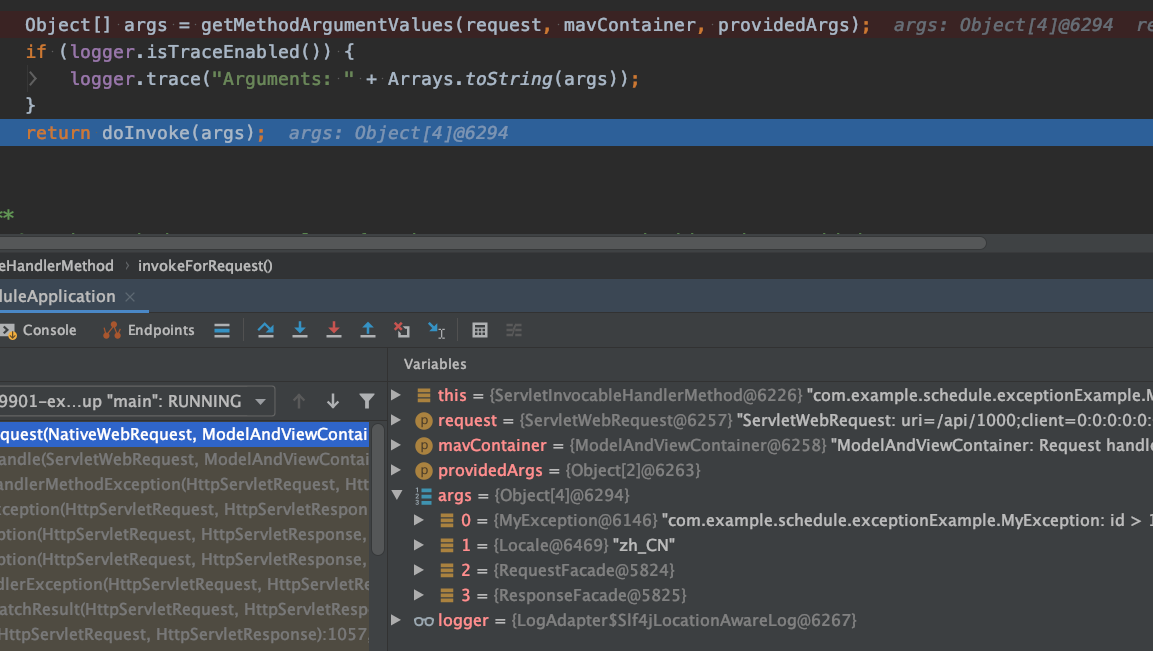Click the logger.isTraceEnabled() condition
This screenshot has height=651, width=1153.
[201, 52]
